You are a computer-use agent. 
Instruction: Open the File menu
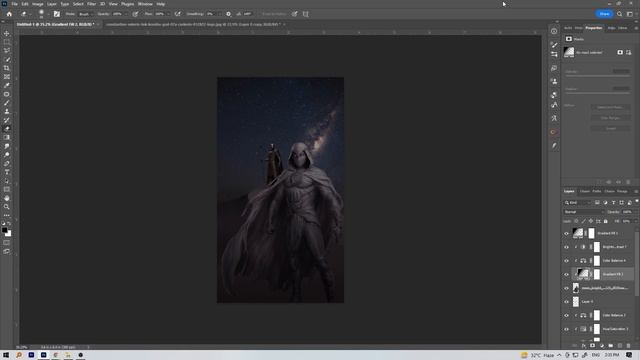[x=14, y=4]
